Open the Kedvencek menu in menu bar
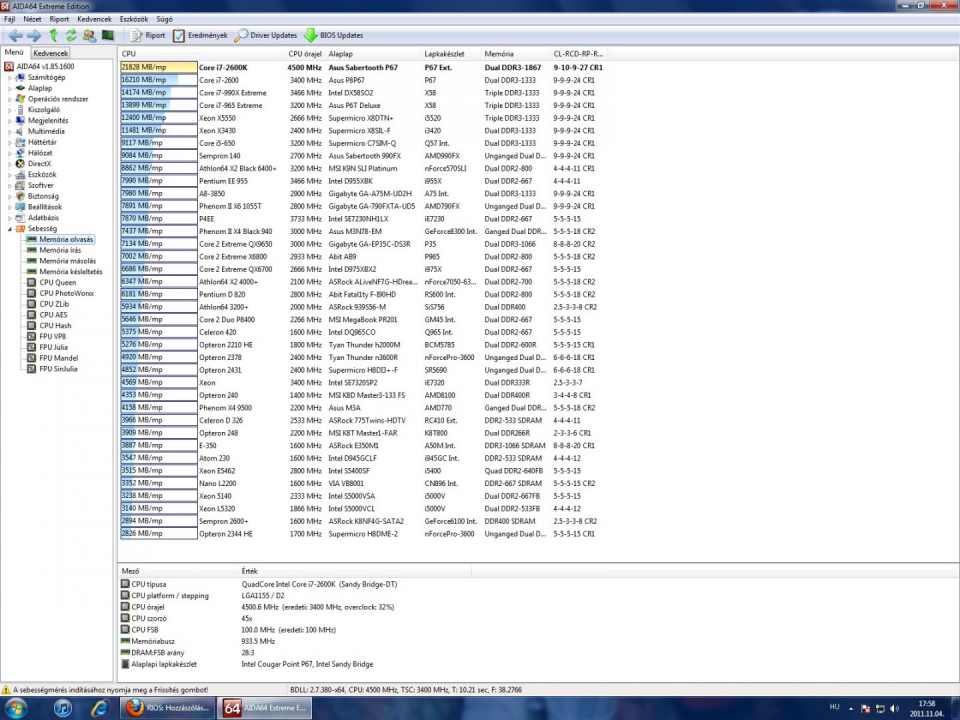This screenshot has width=960, height=720. click(x=94, y=19)
